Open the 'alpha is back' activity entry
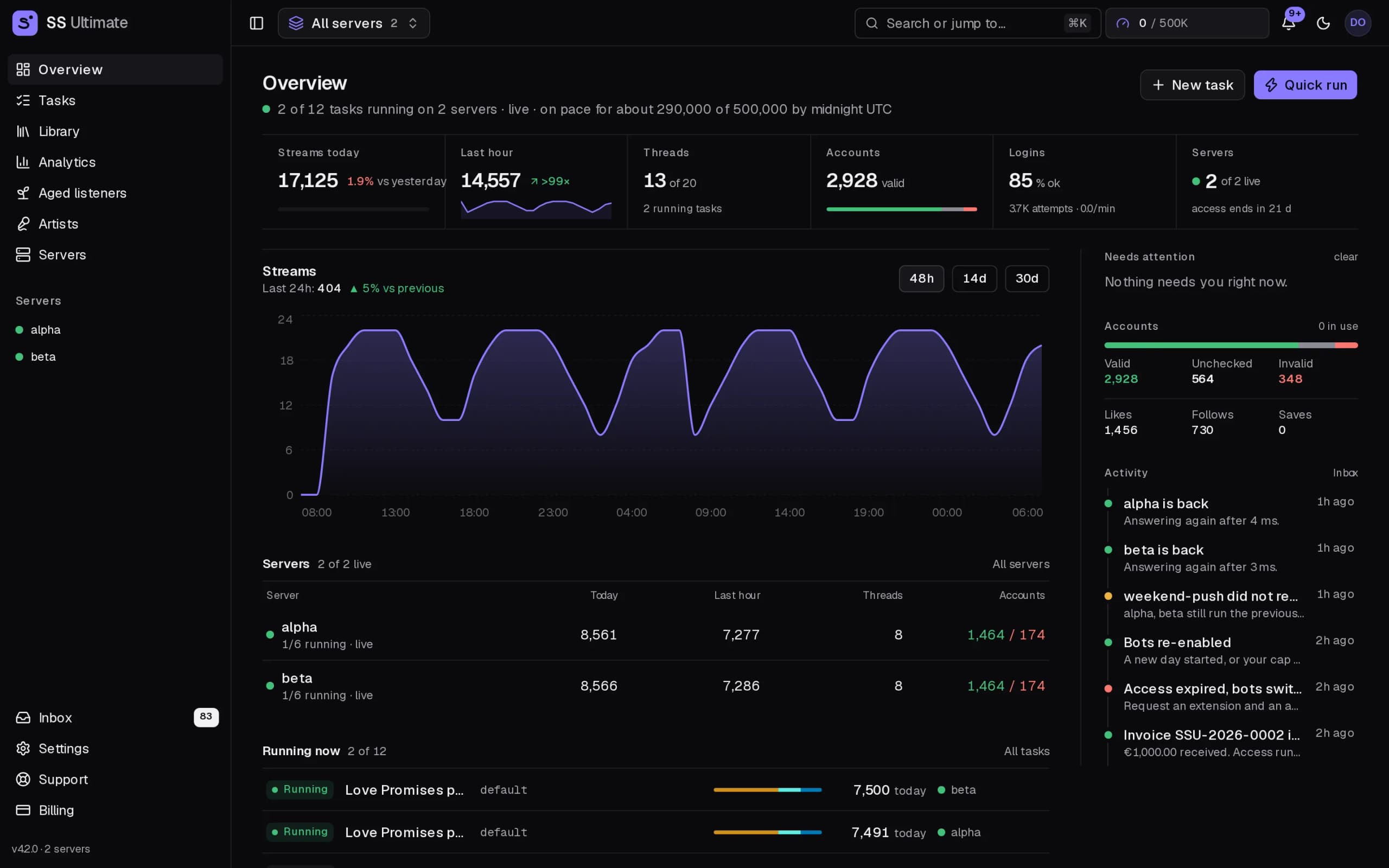The width and height of the screenshot is (1389, 868). click(x=1231, y=512)
